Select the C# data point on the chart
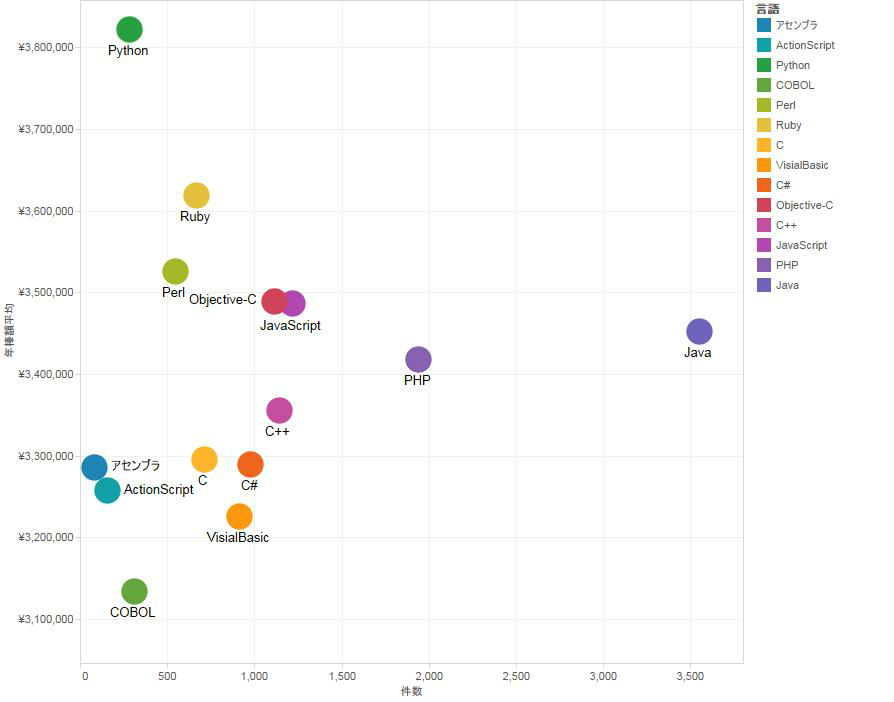The width and height of the screenshot is (894, 702). (x=250, y=464)
